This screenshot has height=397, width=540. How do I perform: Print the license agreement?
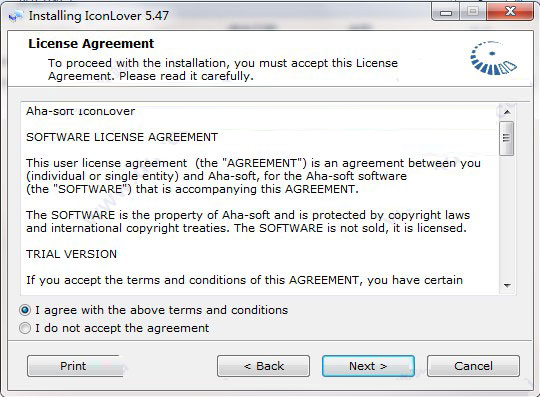tap(75, 366)
